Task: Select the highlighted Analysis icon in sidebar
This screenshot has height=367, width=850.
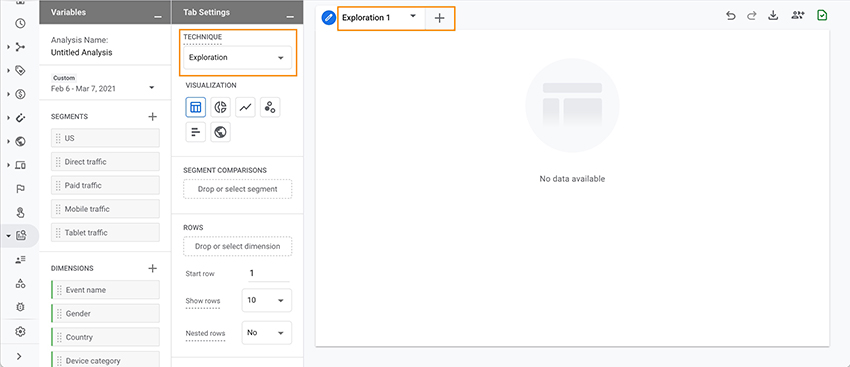Action: coord(21,236)
